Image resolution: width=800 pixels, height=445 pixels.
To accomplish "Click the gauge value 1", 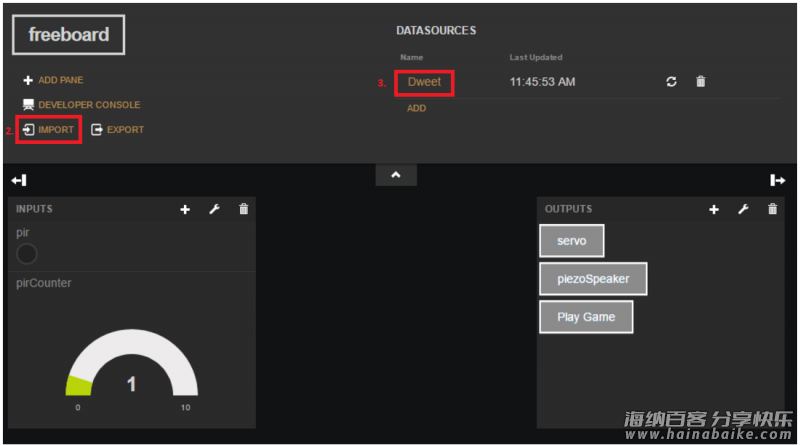I will [x=132, y=384].
